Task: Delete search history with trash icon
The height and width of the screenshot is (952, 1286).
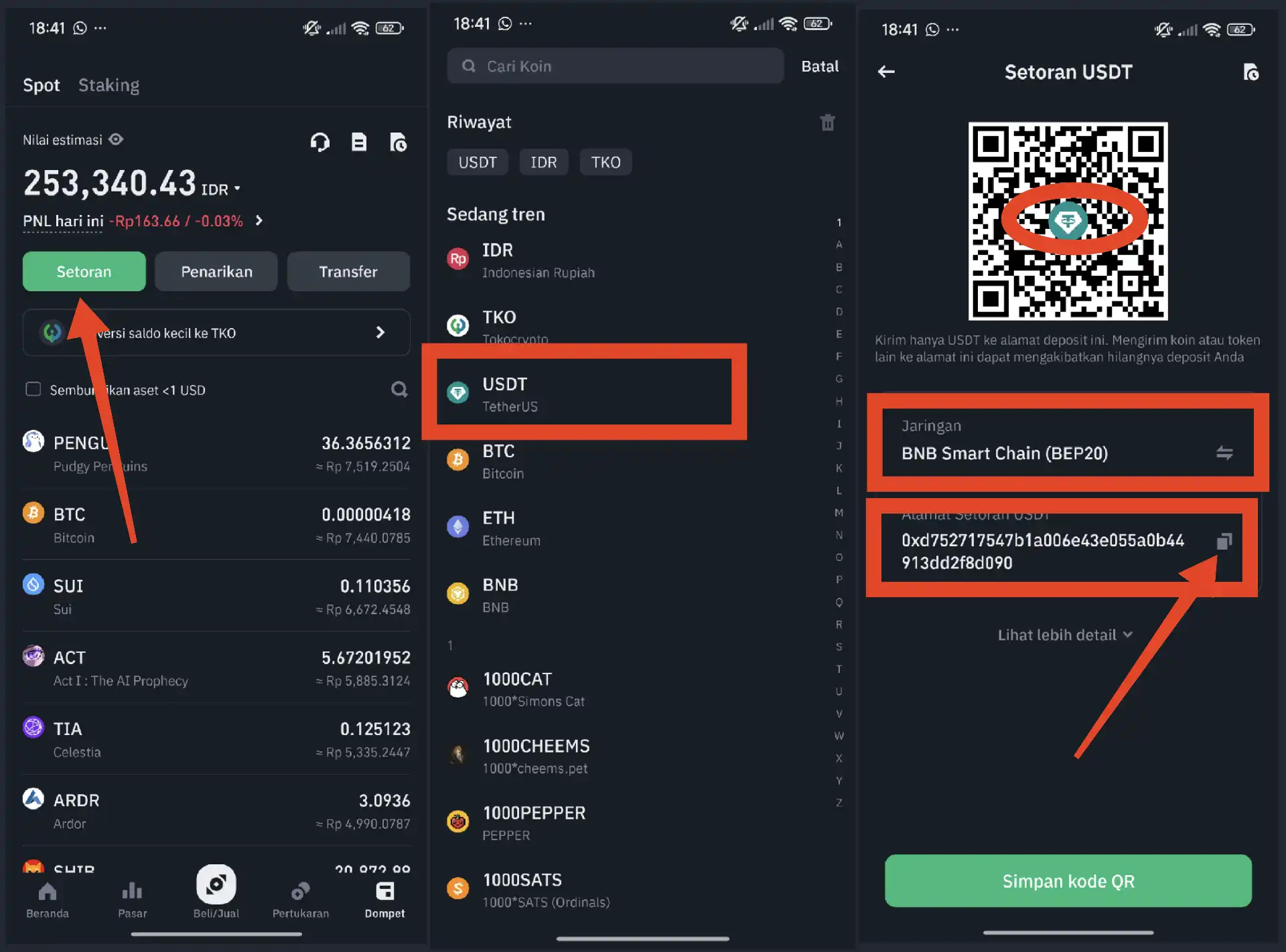Action: pos(827,123)
